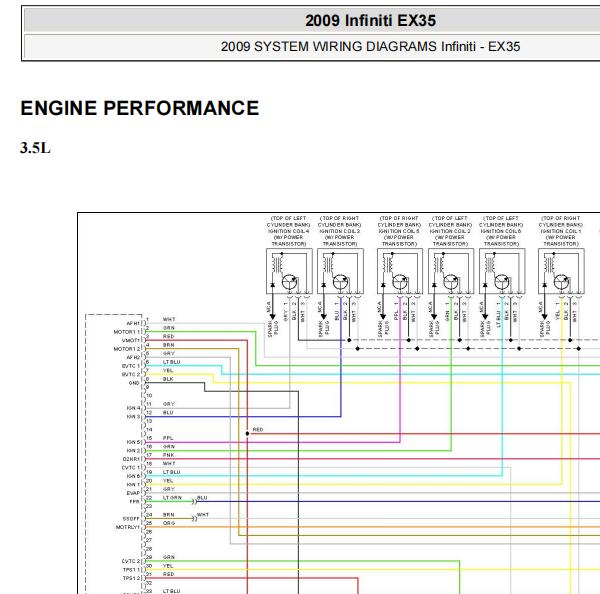Click the "BRN" wire label at pin 4
The height and width of the screenshot is (594, 600).
click(x=168, y=345)
